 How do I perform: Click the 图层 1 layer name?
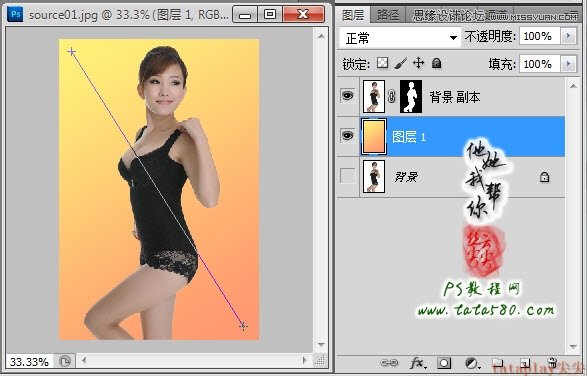[x=409, y=137]
